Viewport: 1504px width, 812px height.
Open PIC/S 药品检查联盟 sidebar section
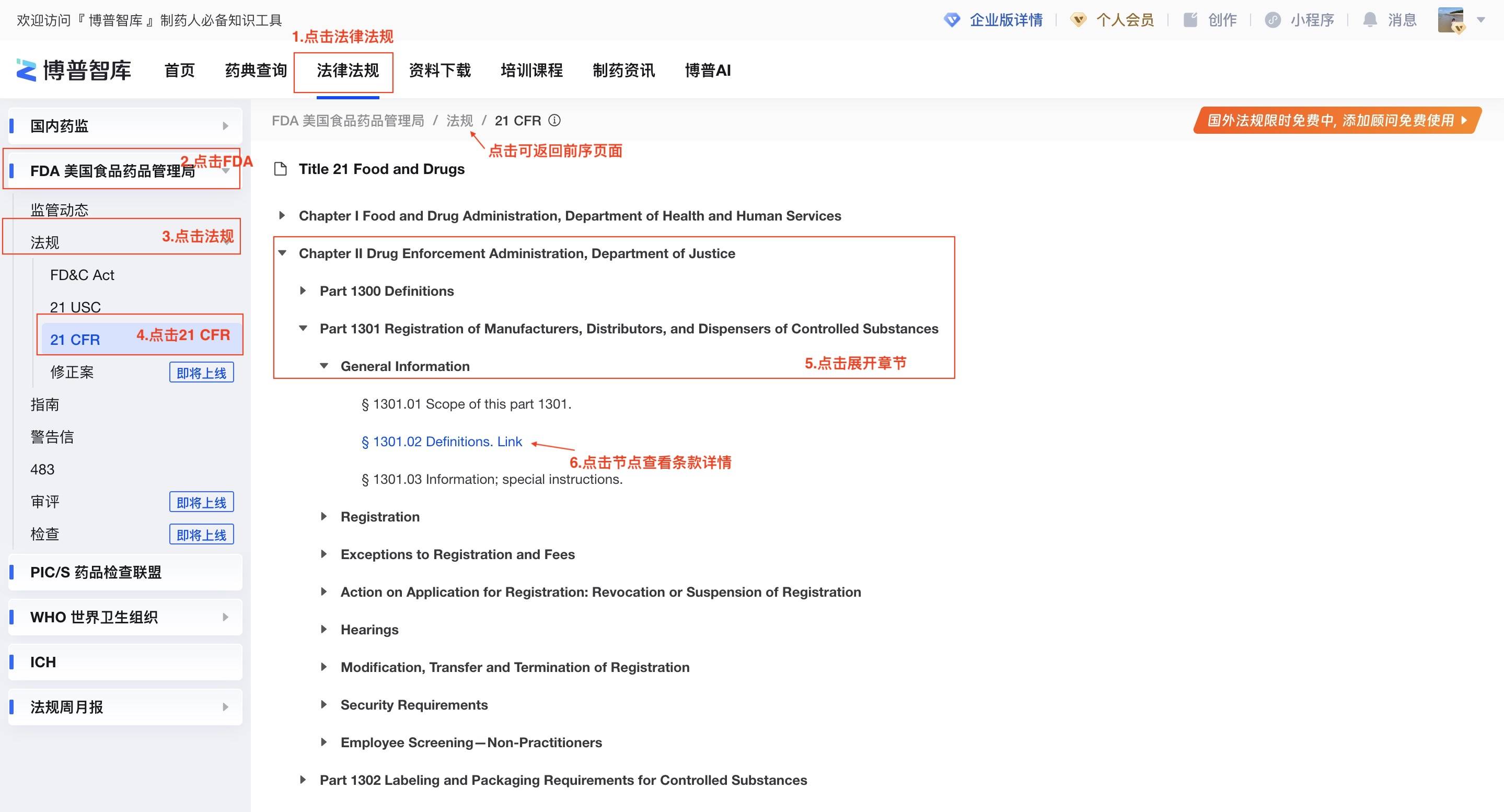click(x=125, y=572)
